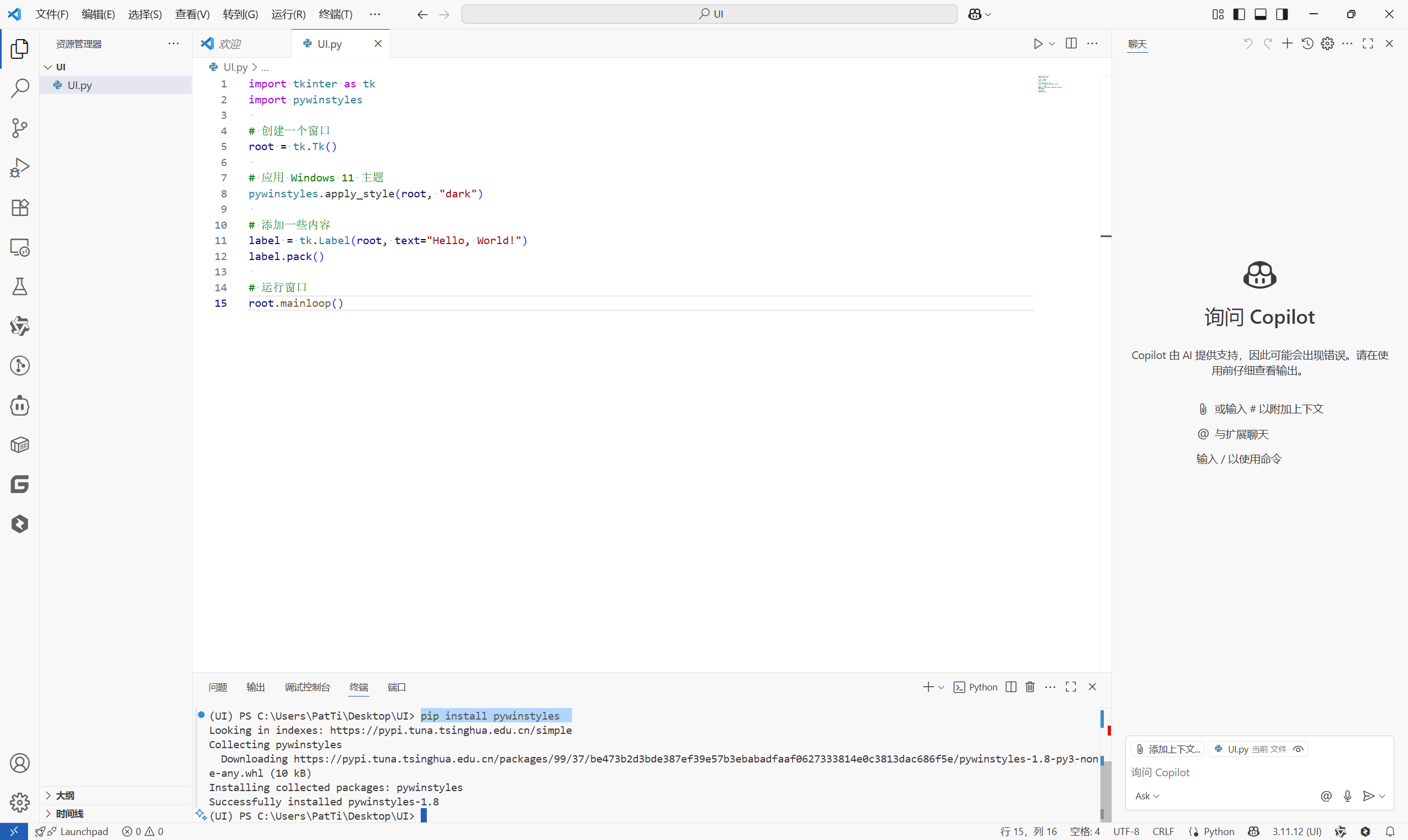This screenshot has height=840, width=1408.
Task: Customize the editor layout
Action: pyautogui.click(x=1218, y=14)
